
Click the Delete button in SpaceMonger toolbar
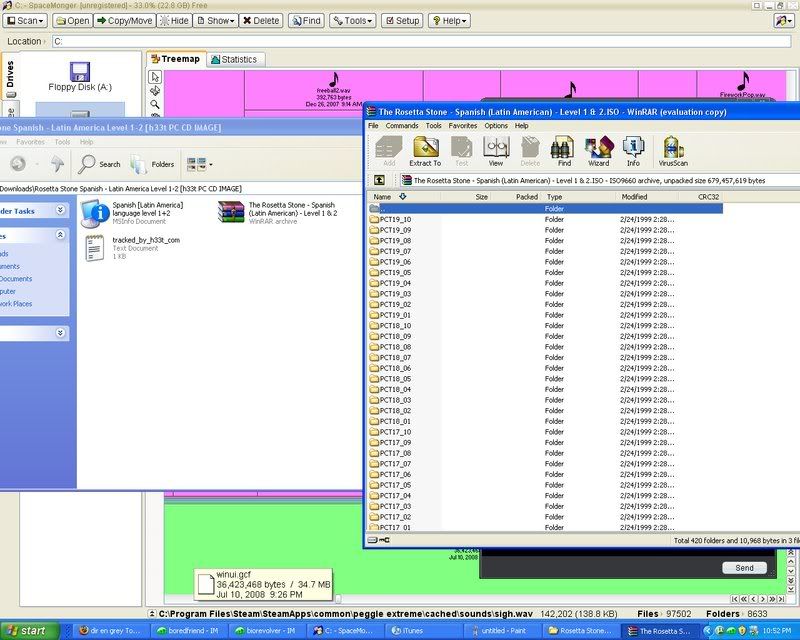pyautogui.click(x=261, y=20)
